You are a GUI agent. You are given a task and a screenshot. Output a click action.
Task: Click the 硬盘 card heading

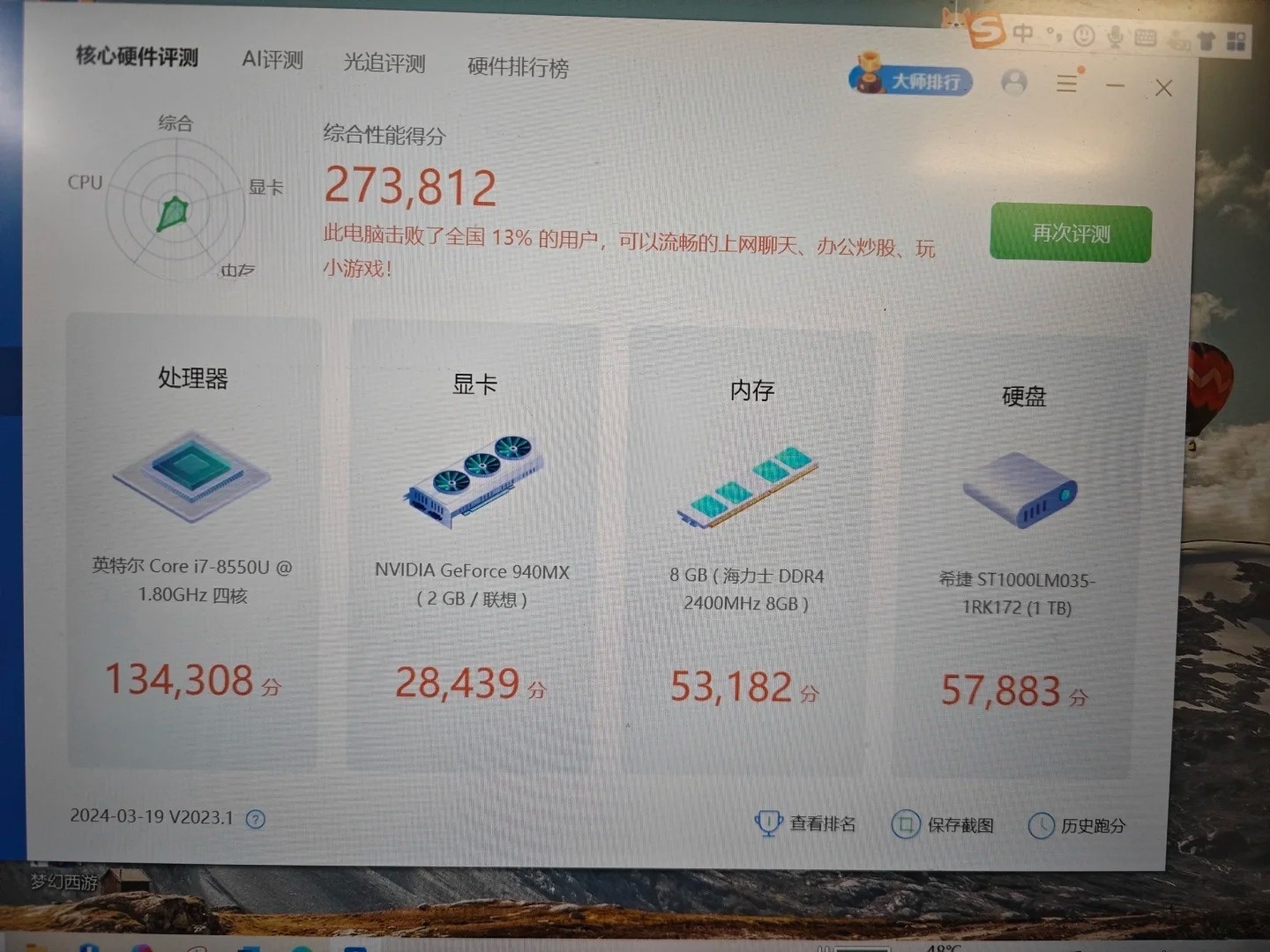pyautogui.click(x=1023, y=397)
